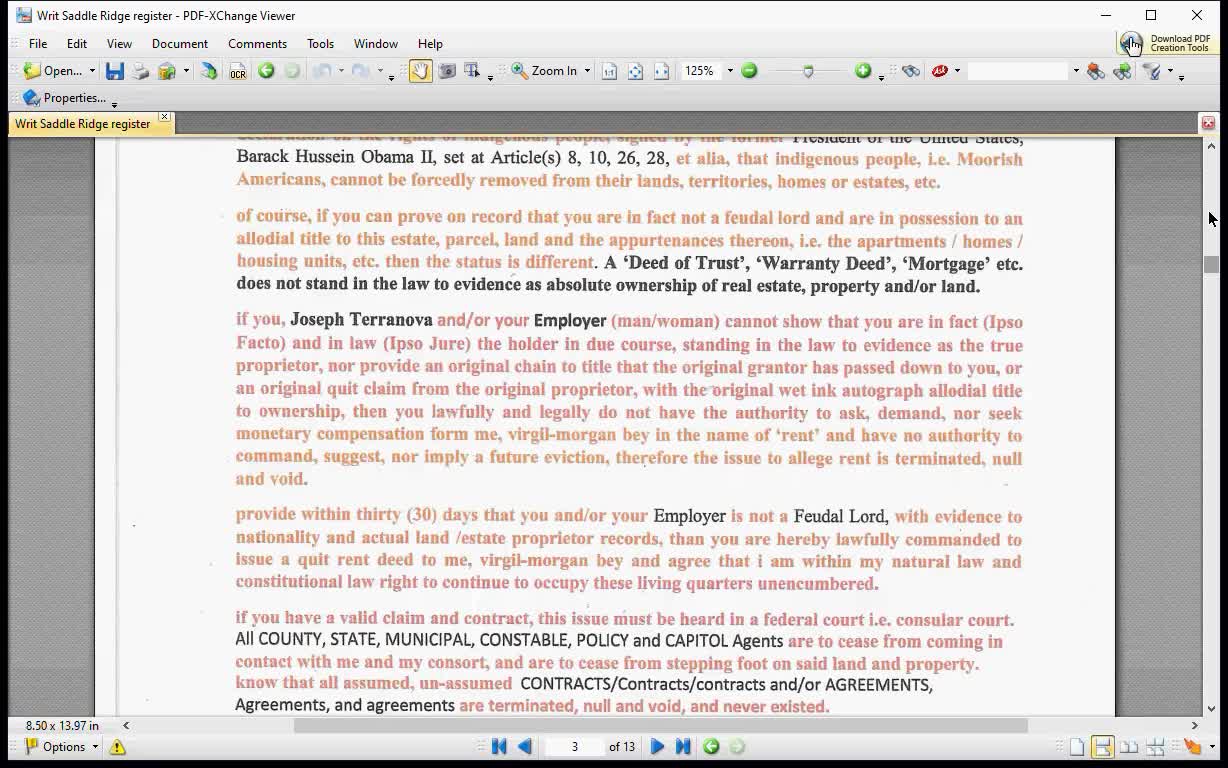This screenshot has width=1228, height=768.
Task: Click the 125% zoom level field
Action: pyautogui.click(x=700, y=71)
